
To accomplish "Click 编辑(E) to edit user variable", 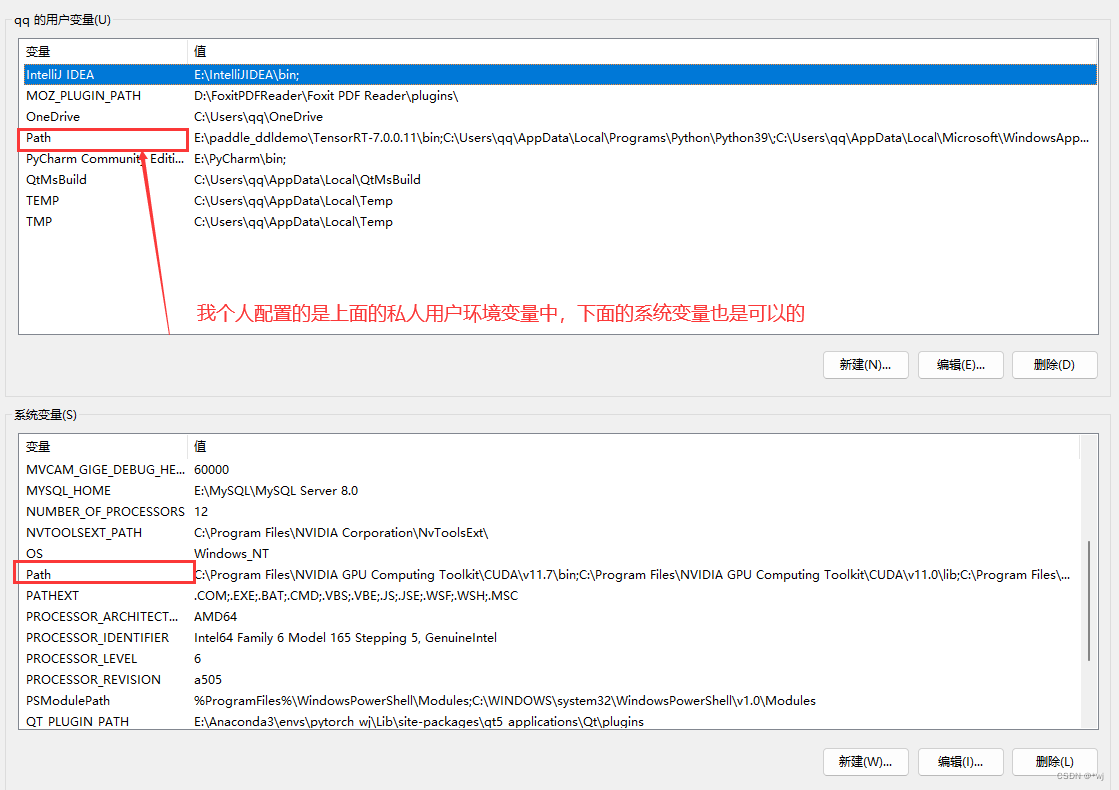I will coord(959,364).
